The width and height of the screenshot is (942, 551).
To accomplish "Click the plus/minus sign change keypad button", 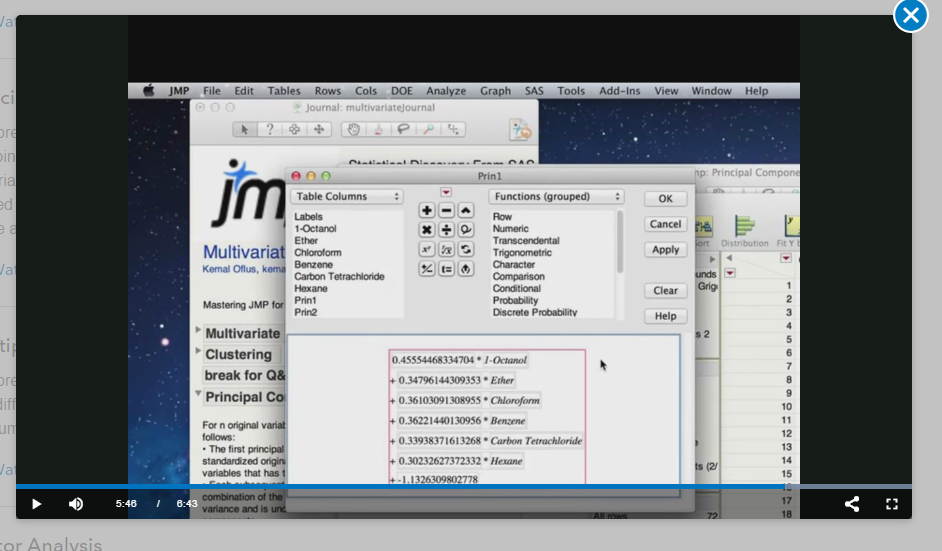I will [x=427, y=269].
